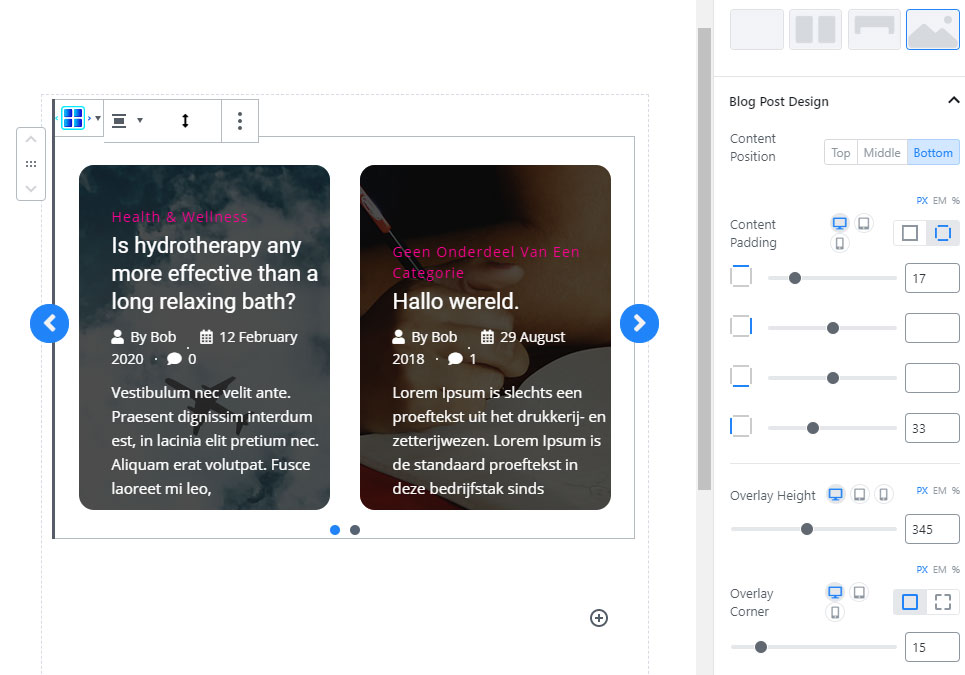The width and height of the screenshot is (965, 675).
Task: Open the 'Health & Wellness' category link
Action: 180,217
